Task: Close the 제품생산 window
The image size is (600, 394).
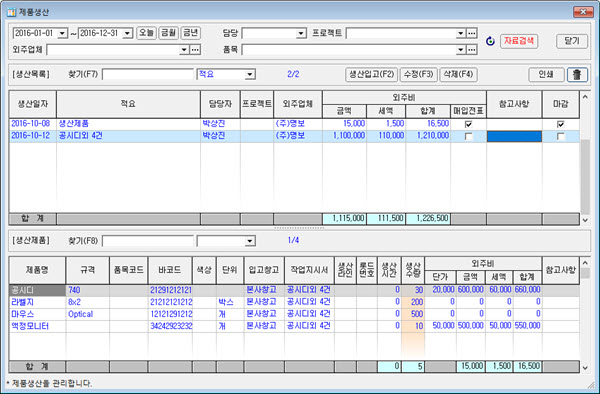Action: click(583, 12)
